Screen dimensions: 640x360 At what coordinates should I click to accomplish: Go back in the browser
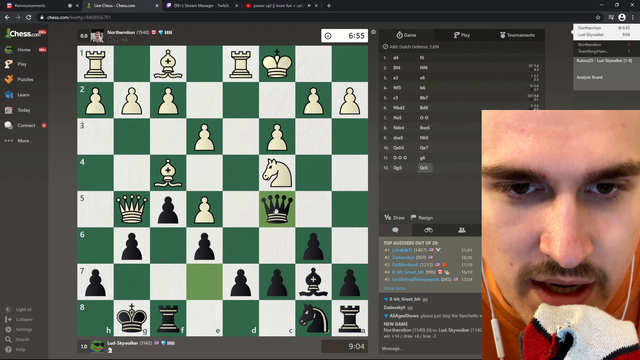[x=7, y=17]
